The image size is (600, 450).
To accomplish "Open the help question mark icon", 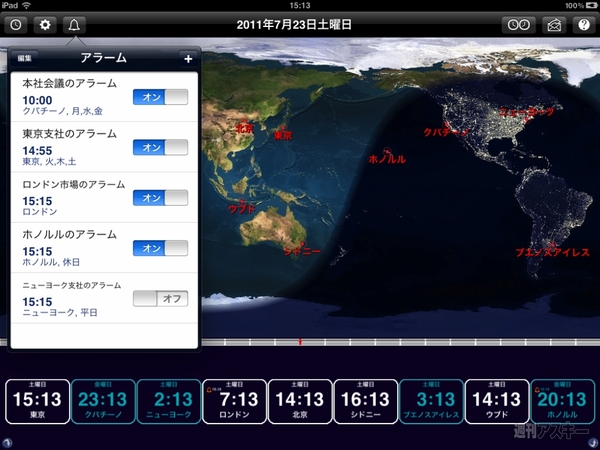I will click(584, 25).
